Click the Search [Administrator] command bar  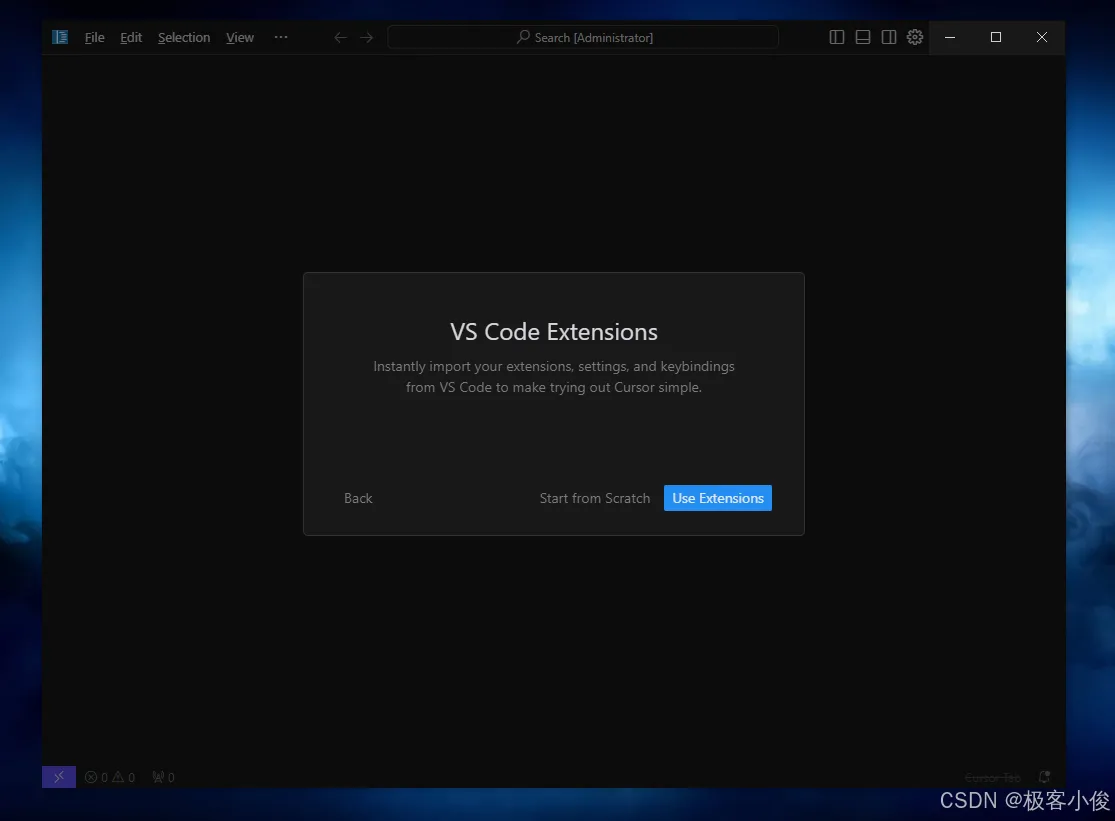(583, 37)
